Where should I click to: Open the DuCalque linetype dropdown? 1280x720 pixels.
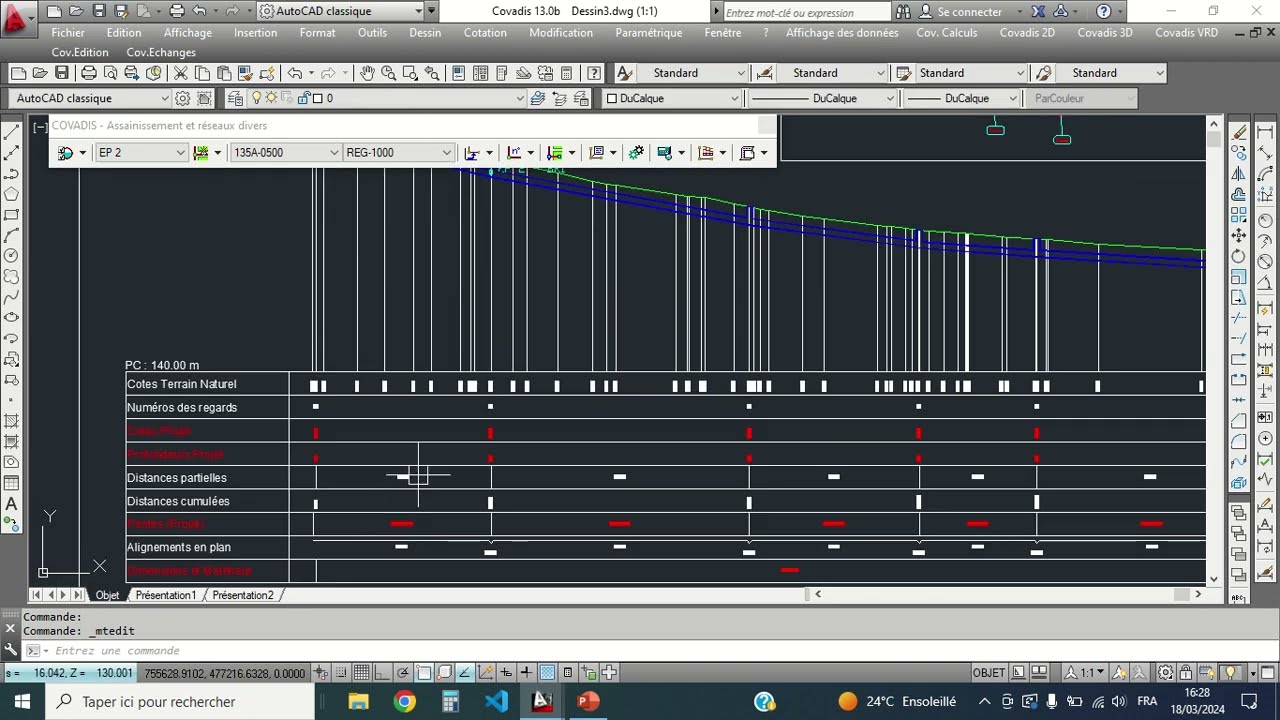tap(823, 98)
